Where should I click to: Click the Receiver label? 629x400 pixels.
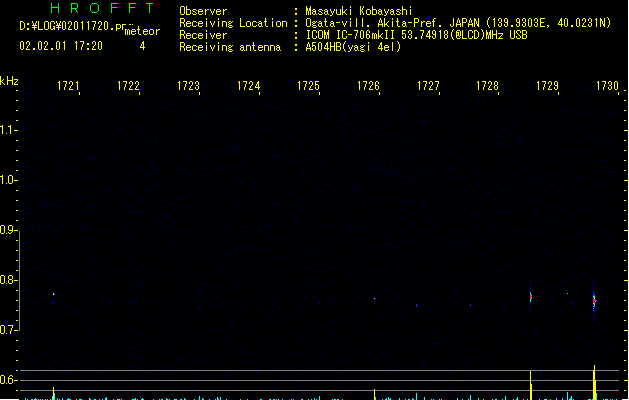203,35
